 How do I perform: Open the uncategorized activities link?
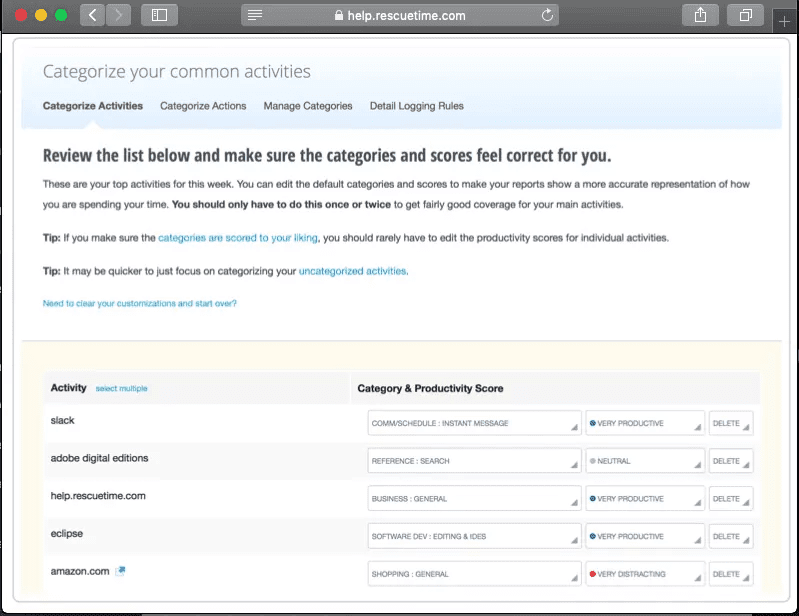tap(352, 271)
